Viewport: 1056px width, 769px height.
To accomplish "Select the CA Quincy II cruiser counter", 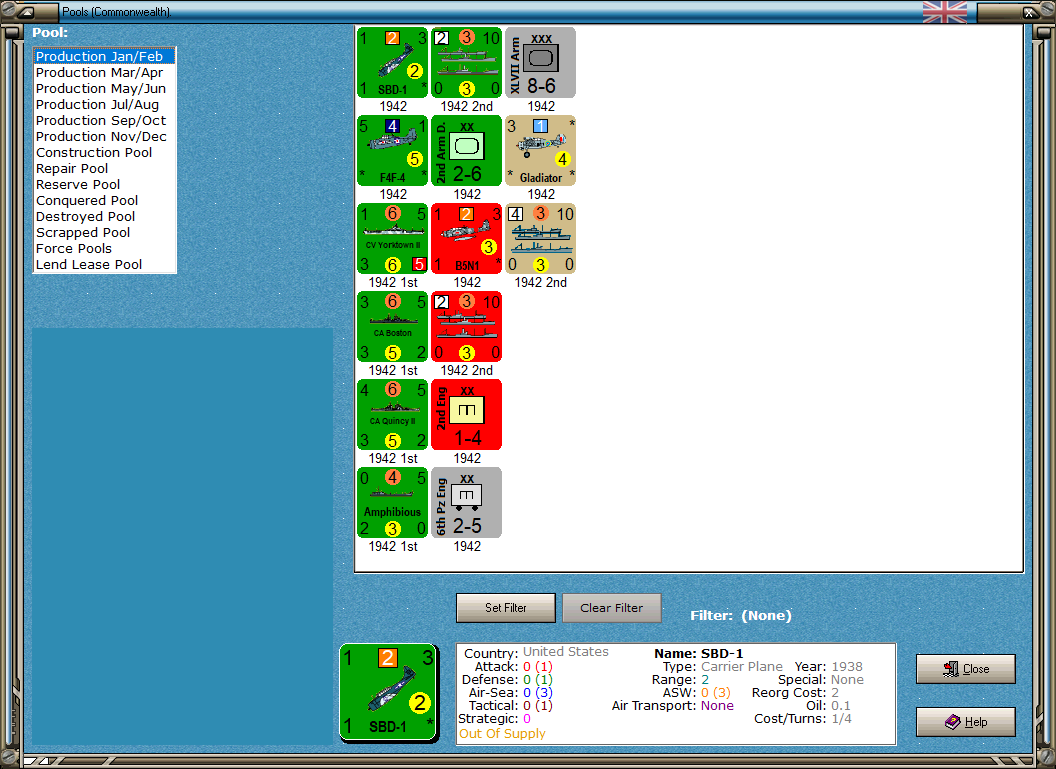I will 393,415.
